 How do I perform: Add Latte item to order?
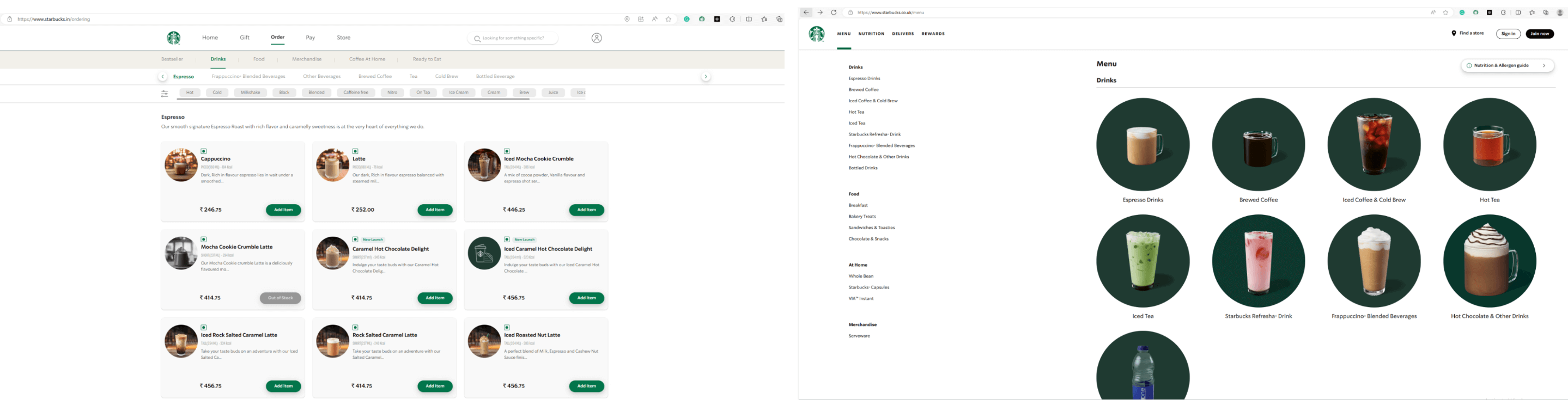tap(435, 210)
